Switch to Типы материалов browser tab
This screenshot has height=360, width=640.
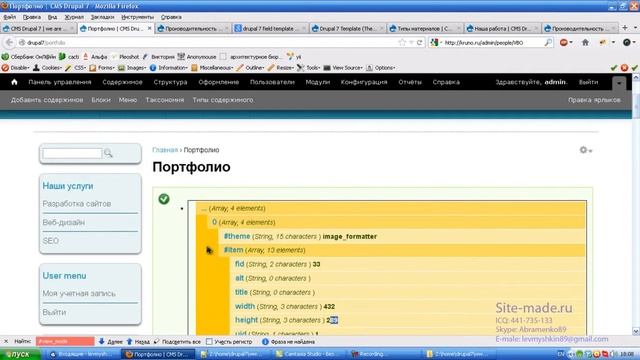point(424,29)
